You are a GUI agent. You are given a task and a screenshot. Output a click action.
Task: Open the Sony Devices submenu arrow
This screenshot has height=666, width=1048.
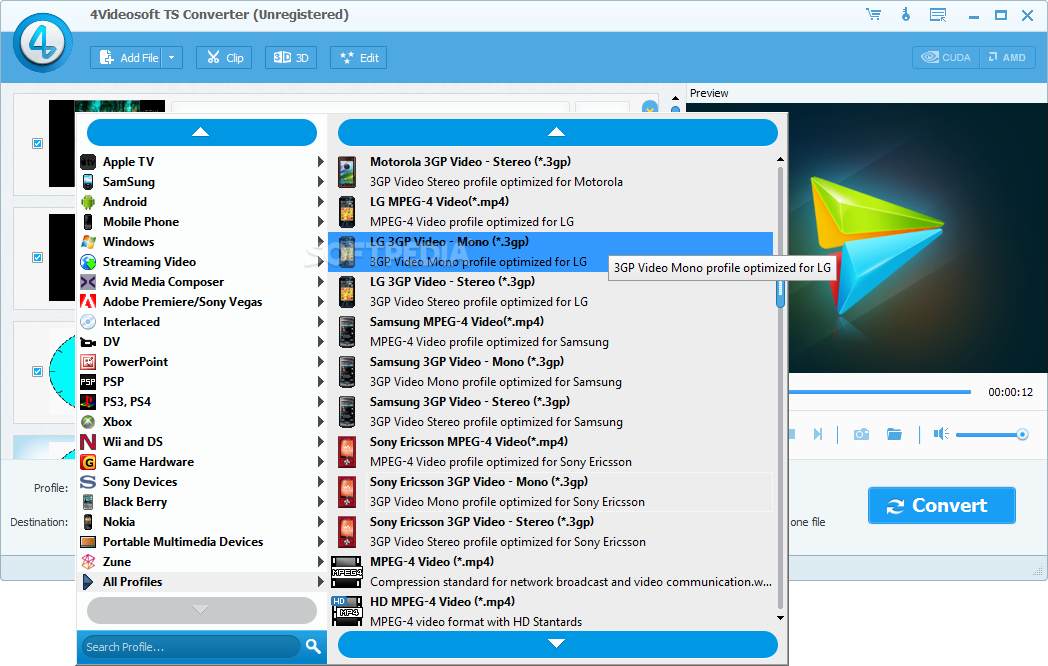pos(320,482)
